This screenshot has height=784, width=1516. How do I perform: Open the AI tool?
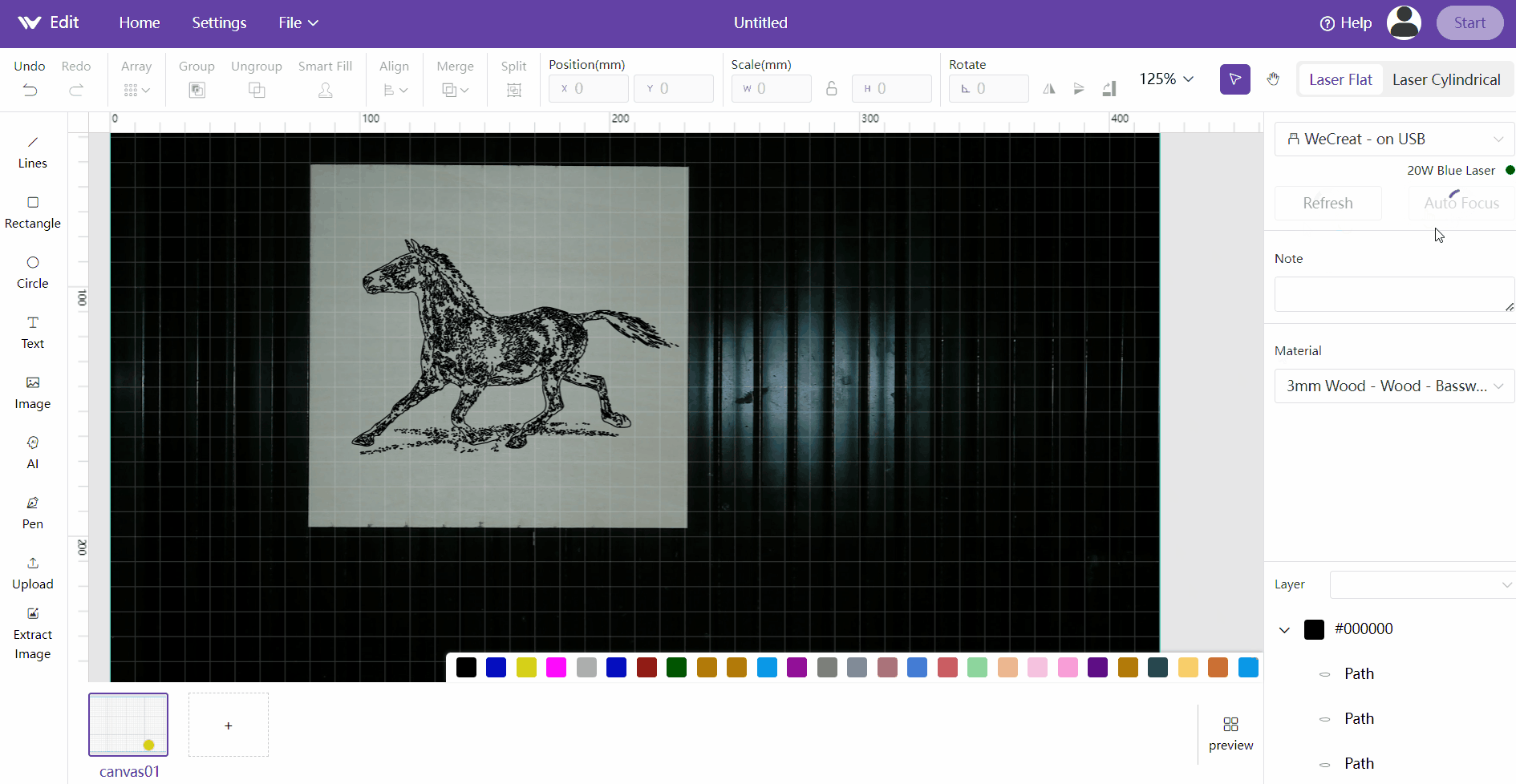point(33,453)
